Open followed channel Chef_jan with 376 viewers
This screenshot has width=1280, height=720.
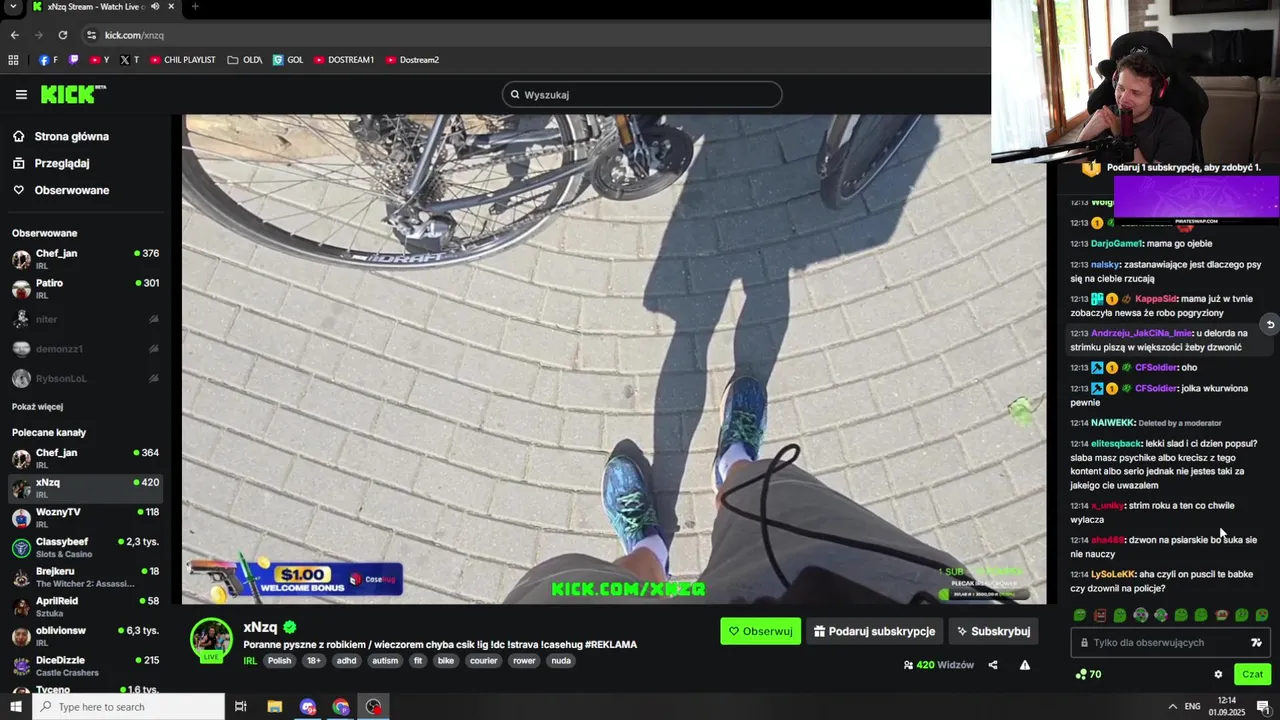pos(86,259)
